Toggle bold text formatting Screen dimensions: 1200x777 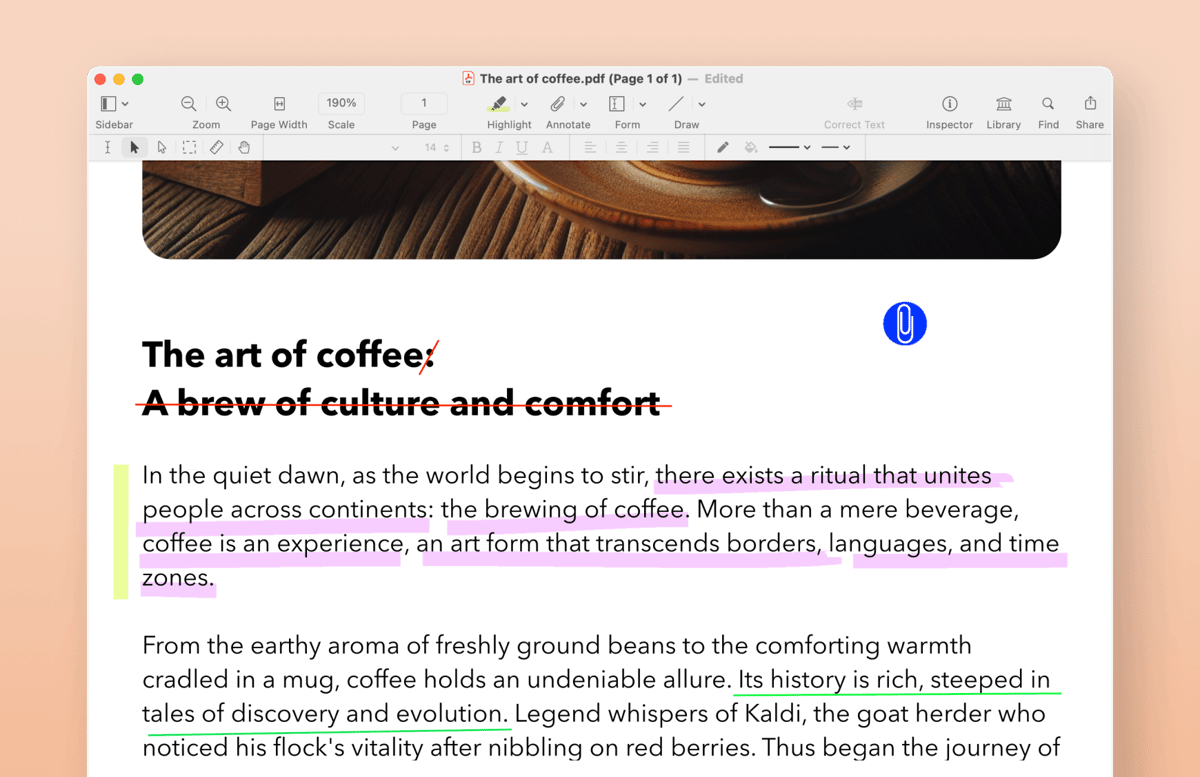477,147
